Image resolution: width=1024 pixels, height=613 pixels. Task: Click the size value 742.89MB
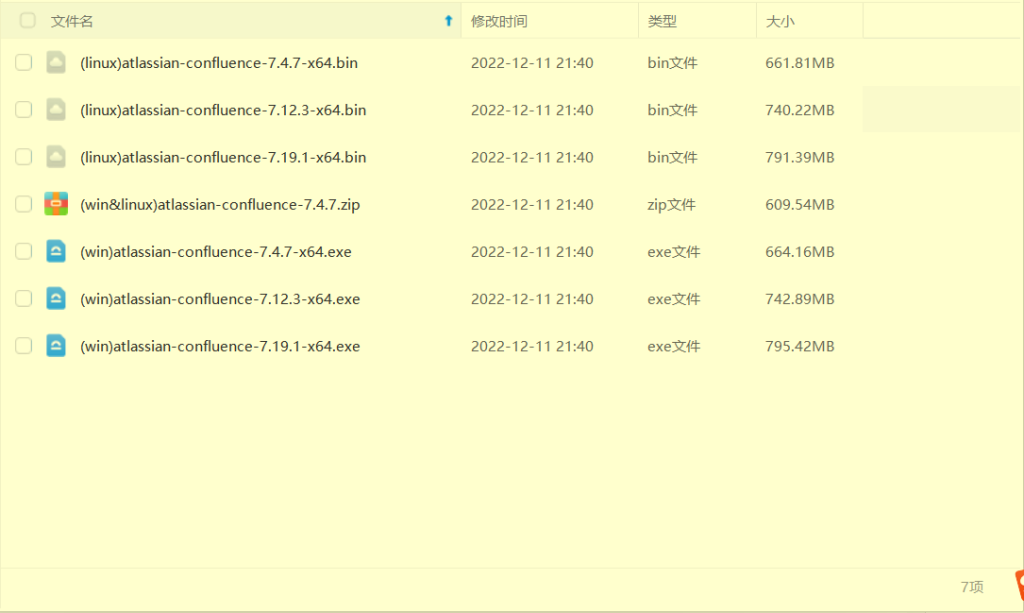pos(800,299)
